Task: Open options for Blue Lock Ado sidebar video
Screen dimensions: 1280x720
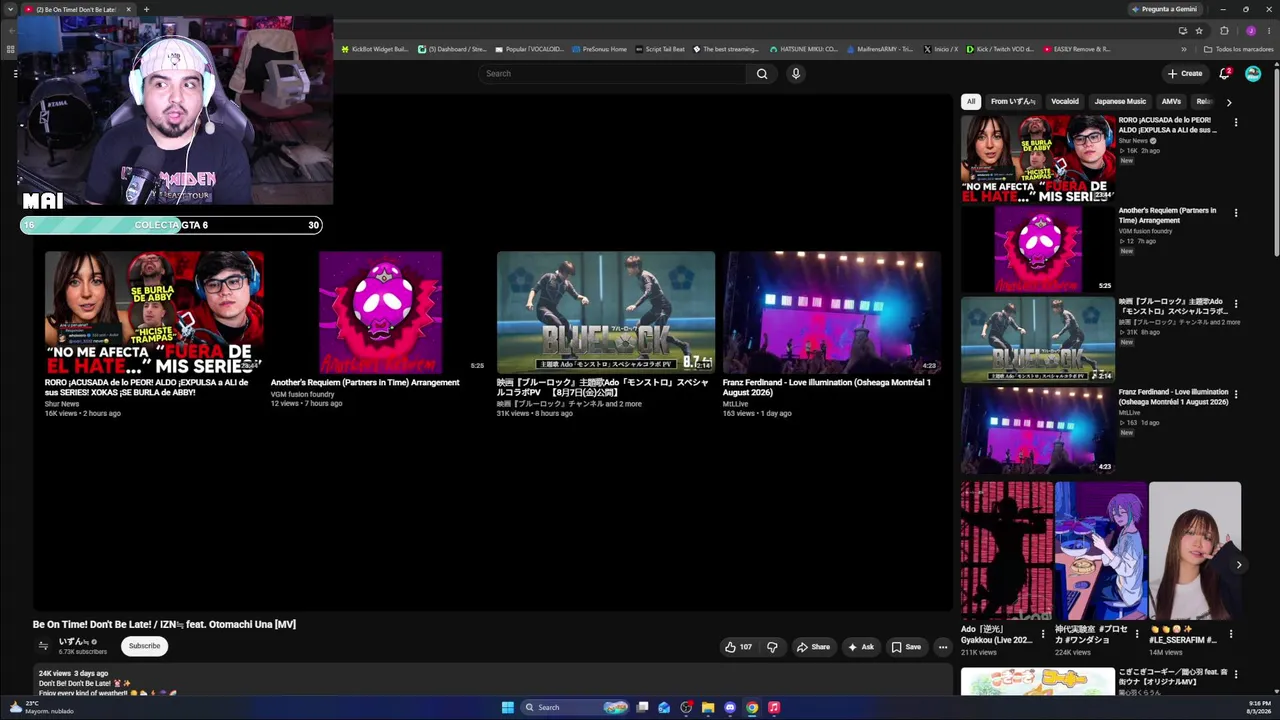Action: pos(1236,304)
